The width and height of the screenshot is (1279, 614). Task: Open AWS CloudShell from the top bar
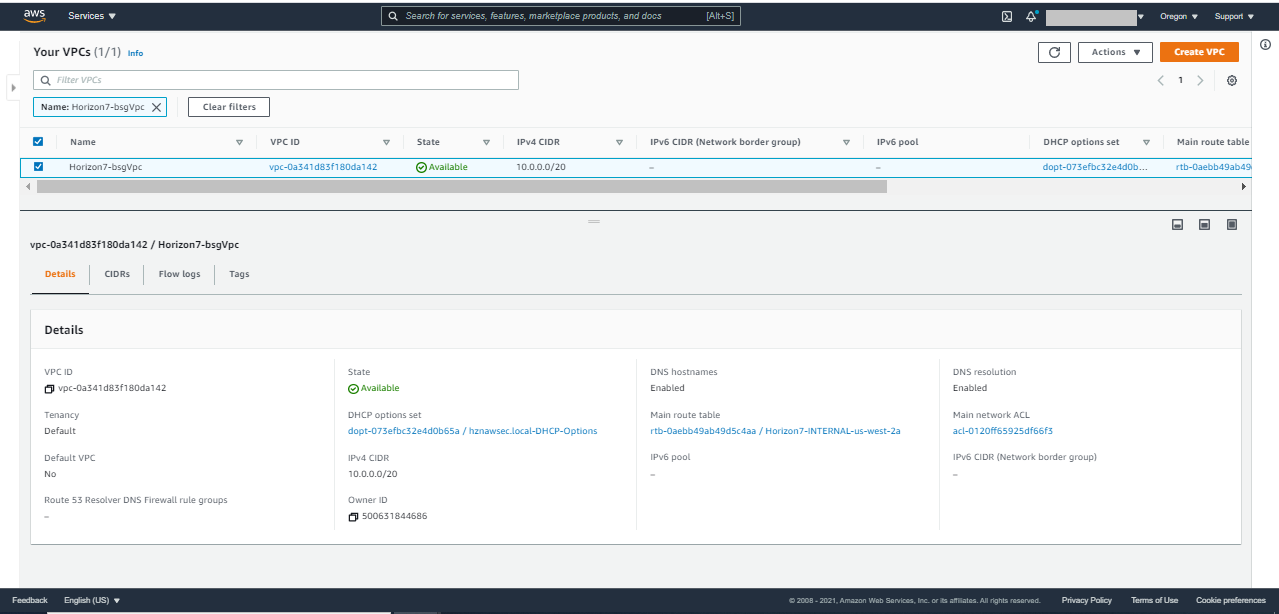[1006, 16]
